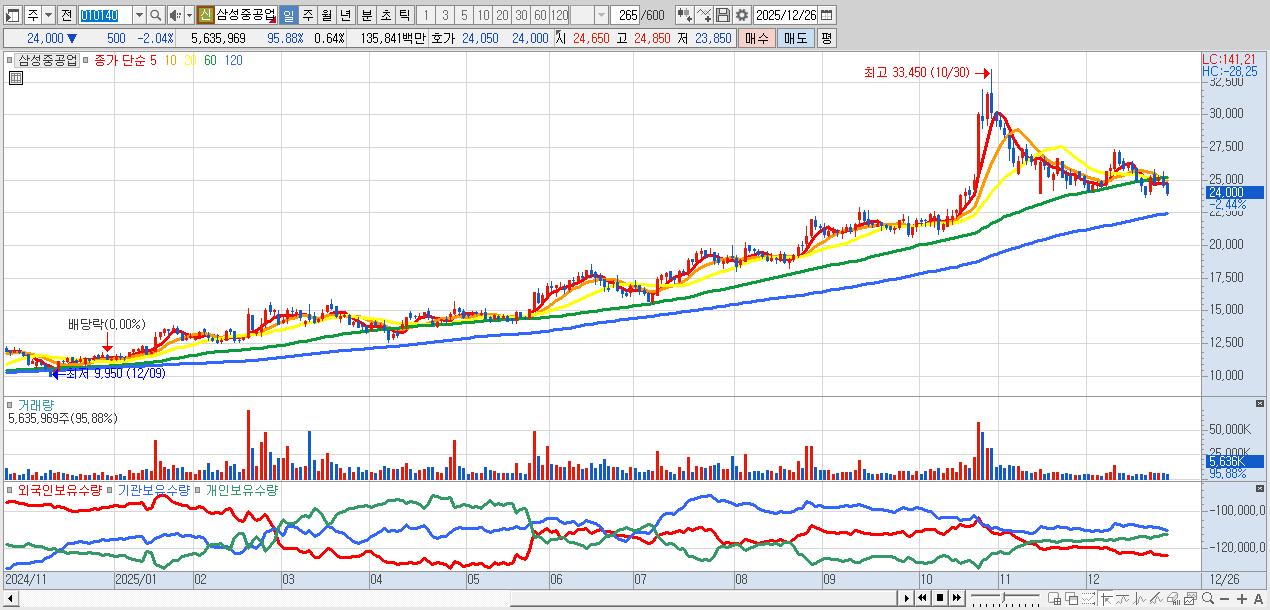Image resolution: width=1270 pixels, height=610 pixels.
Task: Click the add-chart-window icon at bottom
Action: point(1054,598)
